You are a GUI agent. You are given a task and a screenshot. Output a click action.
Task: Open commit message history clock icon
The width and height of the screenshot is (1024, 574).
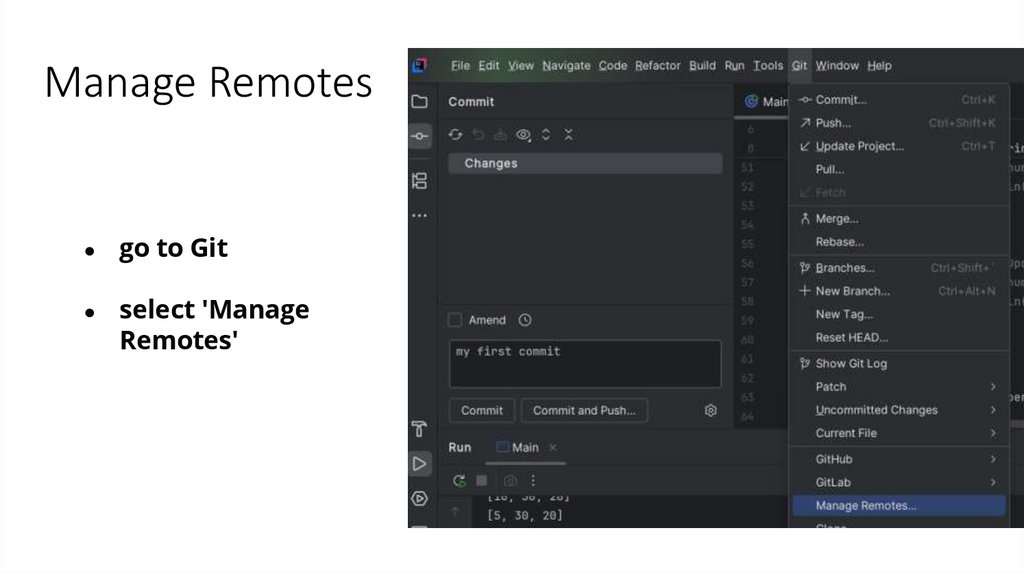click(525, 320)
